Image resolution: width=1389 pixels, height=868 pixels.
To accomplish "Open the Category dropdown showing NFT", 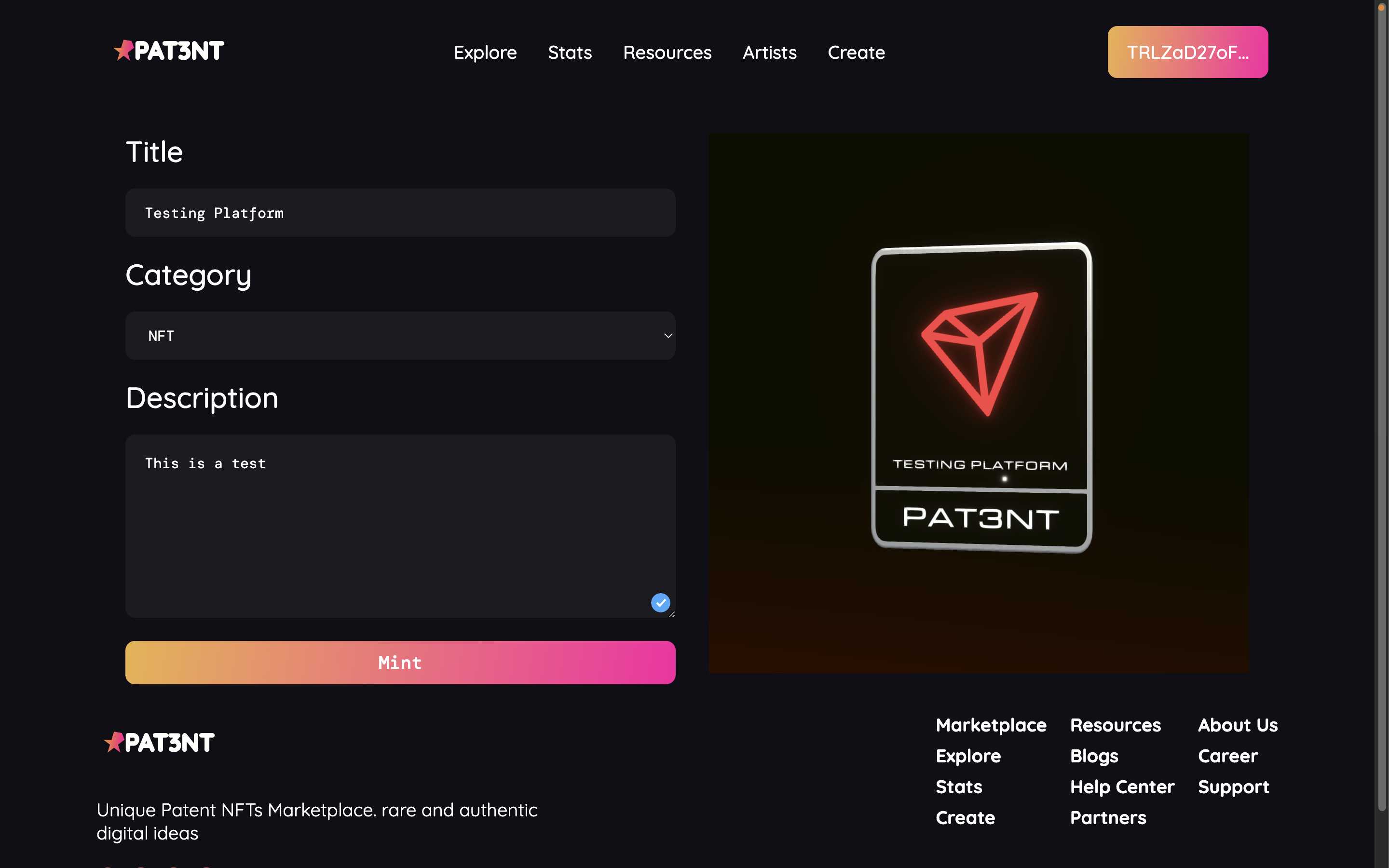I will pyautogui.click(x=399, y=336).
